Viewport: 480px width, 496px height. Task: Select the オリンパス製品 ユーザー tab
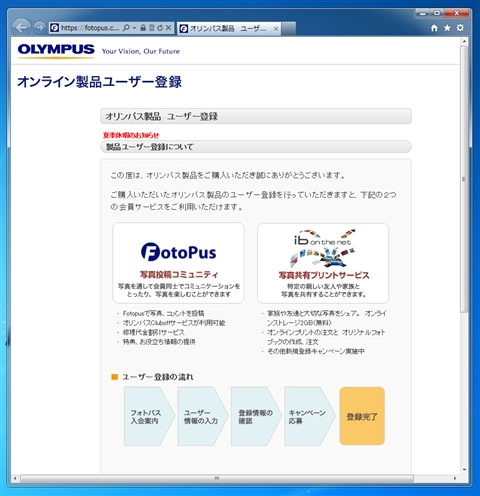pos(228,29)
